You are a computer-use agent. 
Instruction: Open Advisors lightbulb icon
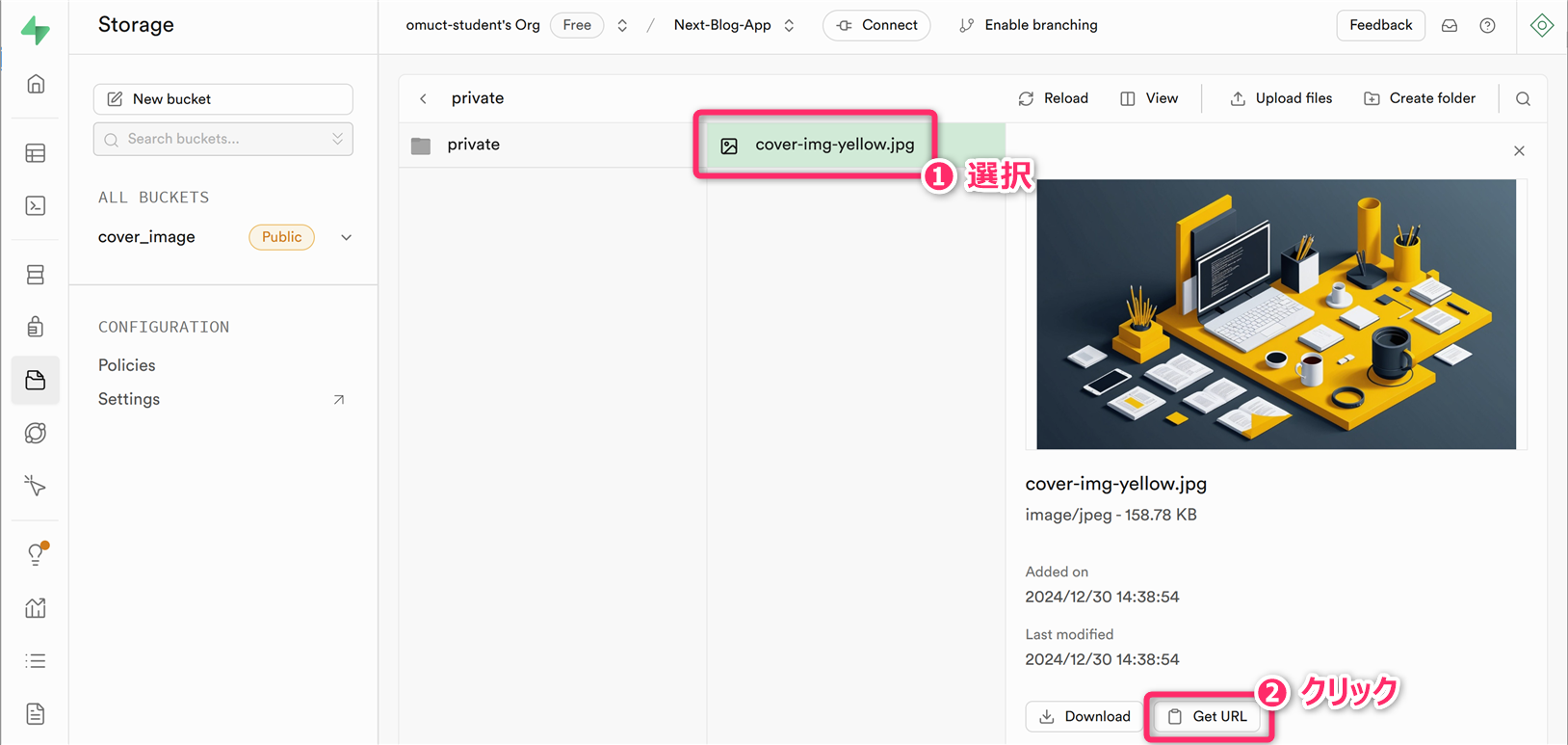(x=36, y=553)
